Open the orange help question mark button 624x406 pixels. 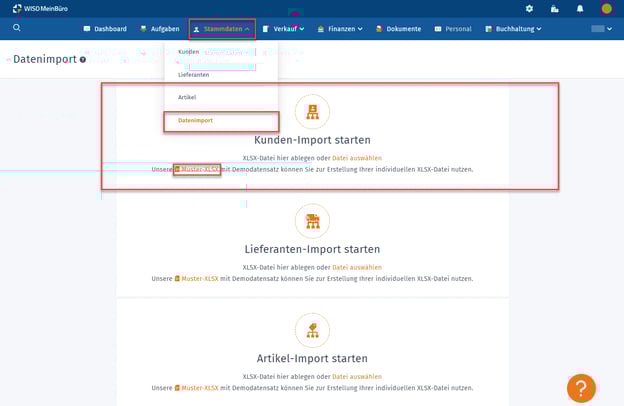[x=581, y=388]
